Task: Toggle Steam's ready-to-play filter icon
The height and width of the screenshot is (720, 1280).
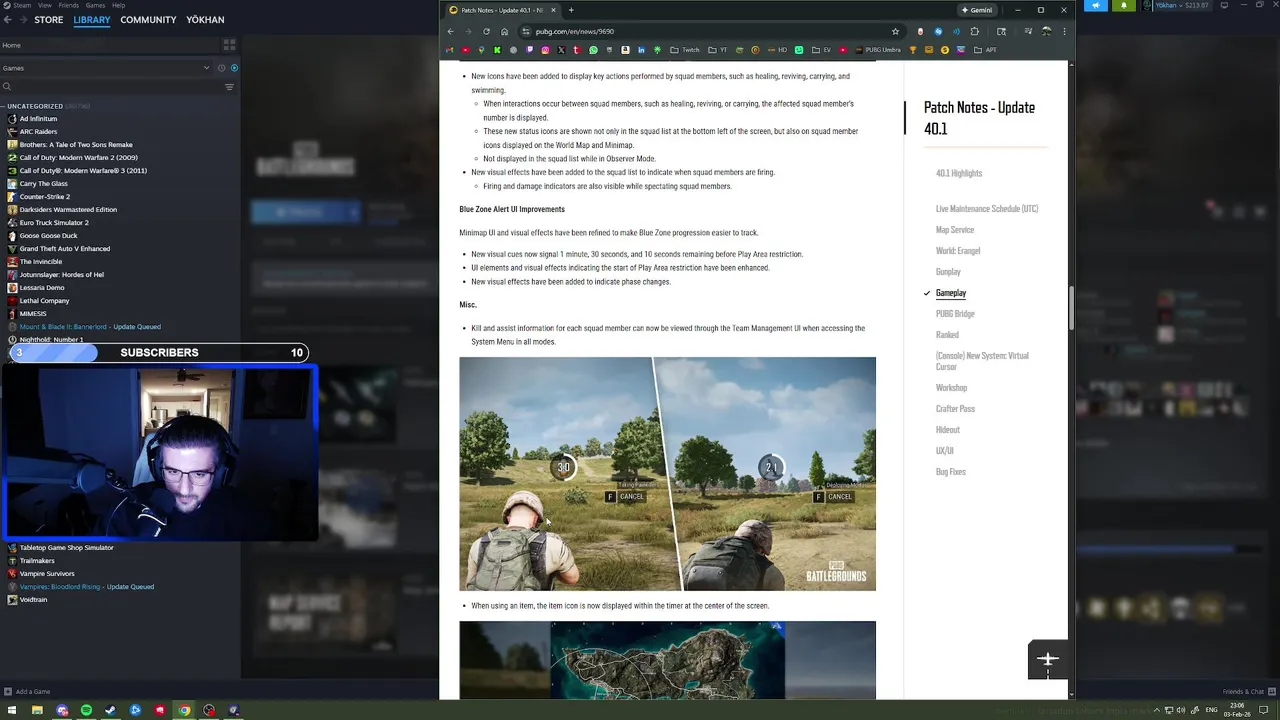Action: [234, 68]
